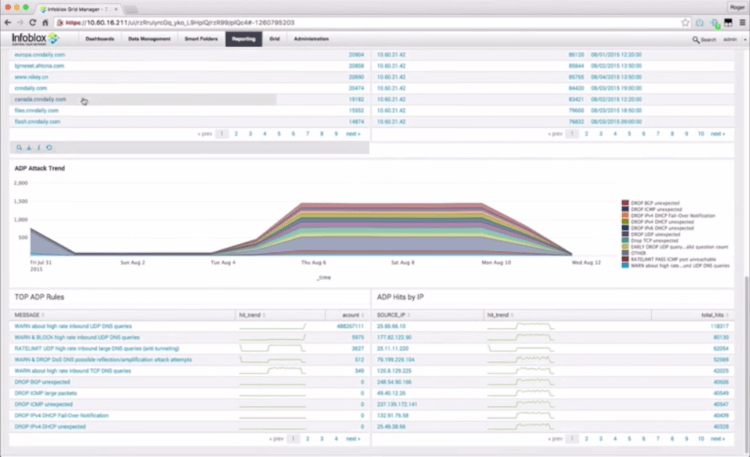The width and height of the screenshot is (750, 457).
Task: Sort by the MESSAGE column header
Action: [x=26, y=314]
